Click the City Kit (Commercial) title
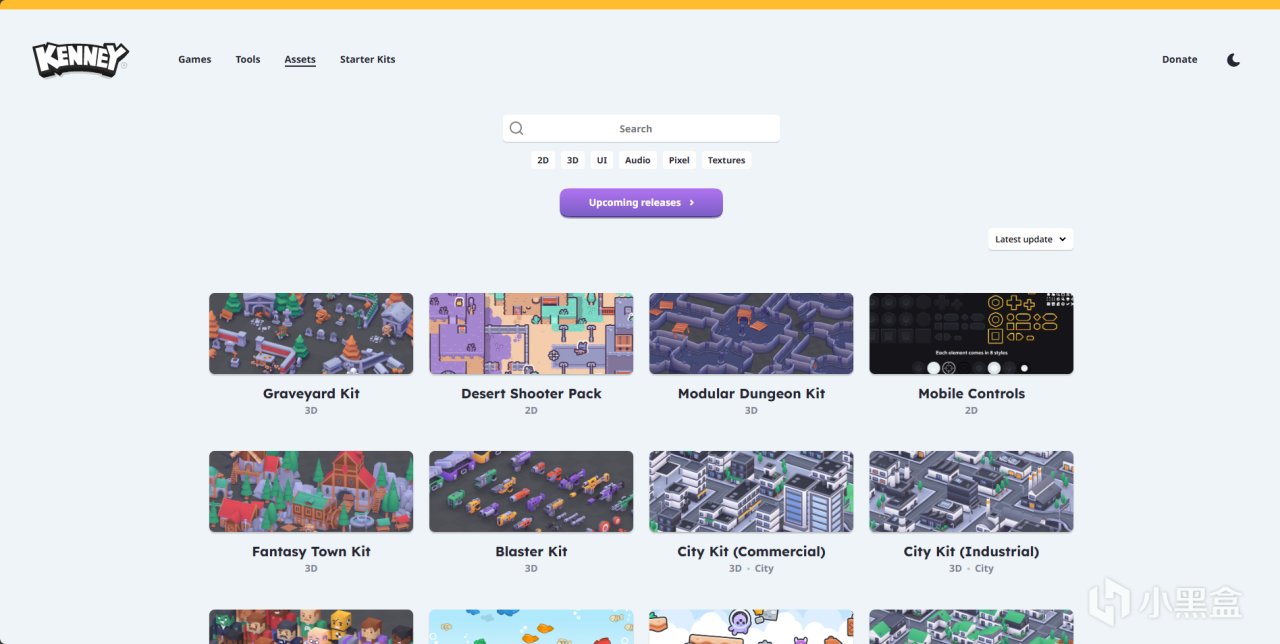1280x644 pixels. 751,552
